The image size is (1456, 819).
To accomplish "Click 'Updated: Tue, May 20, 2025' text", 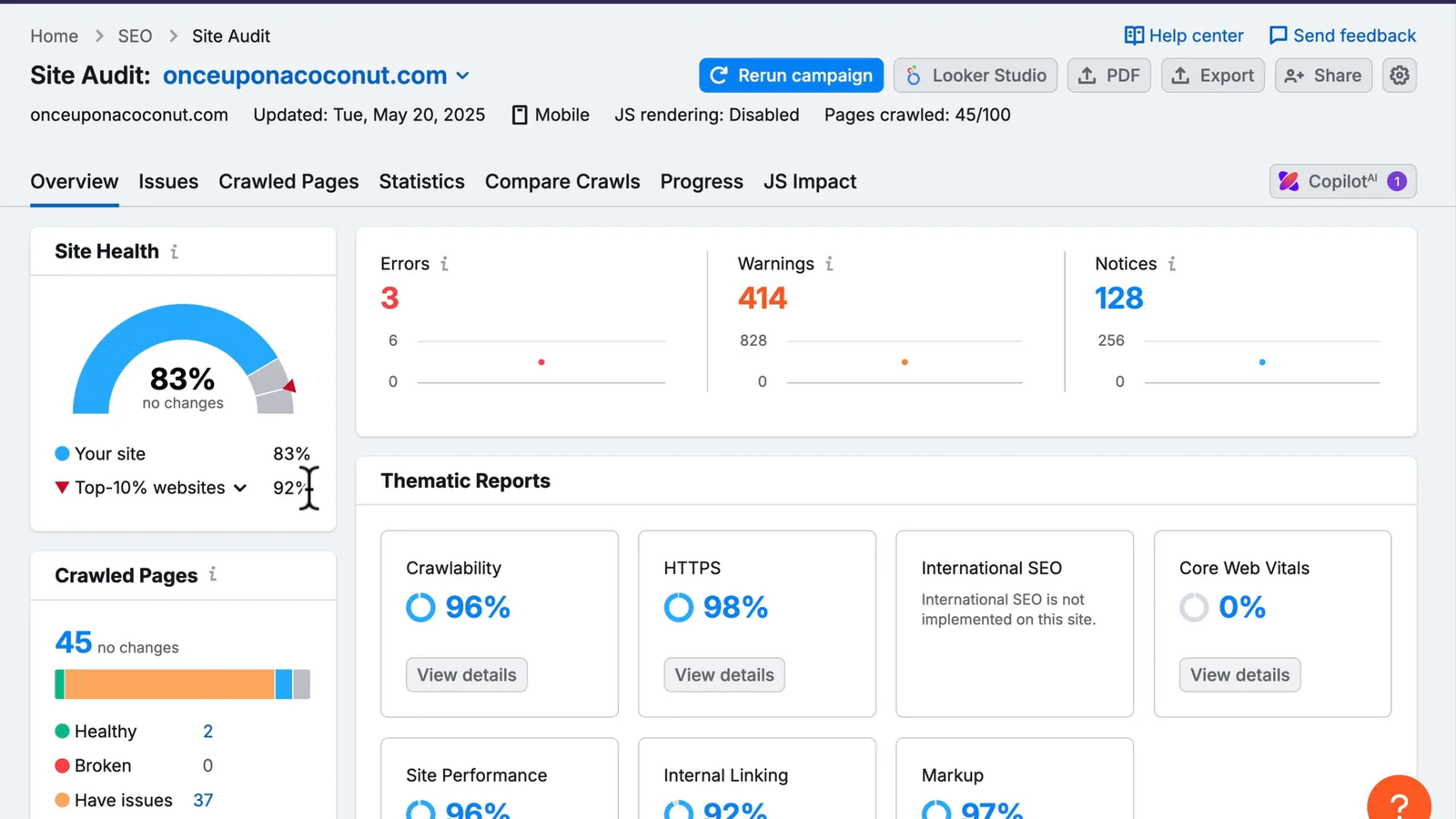I will pos(369,115).
